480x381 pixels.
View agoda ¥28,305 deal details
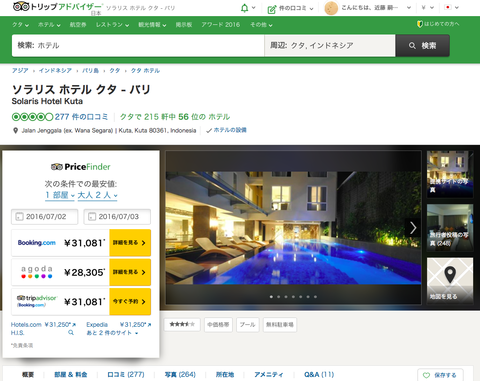coord(130,272)
